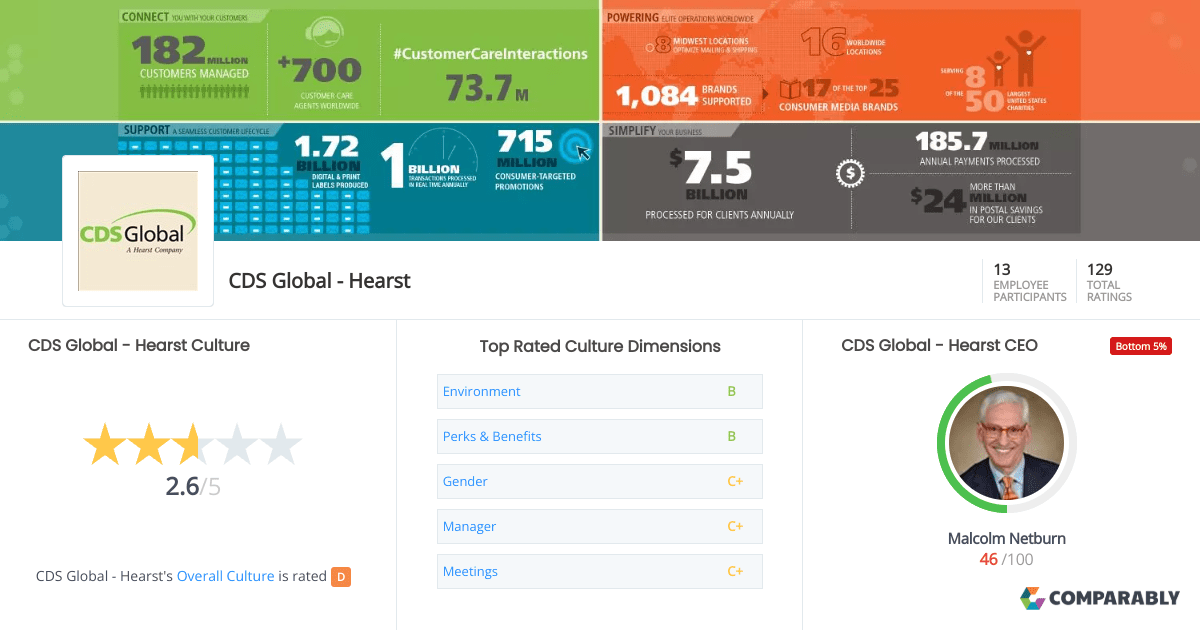The image size is (1200, 630).
Task: Select the Meetings culture dimension row
Action: (600, 571)
